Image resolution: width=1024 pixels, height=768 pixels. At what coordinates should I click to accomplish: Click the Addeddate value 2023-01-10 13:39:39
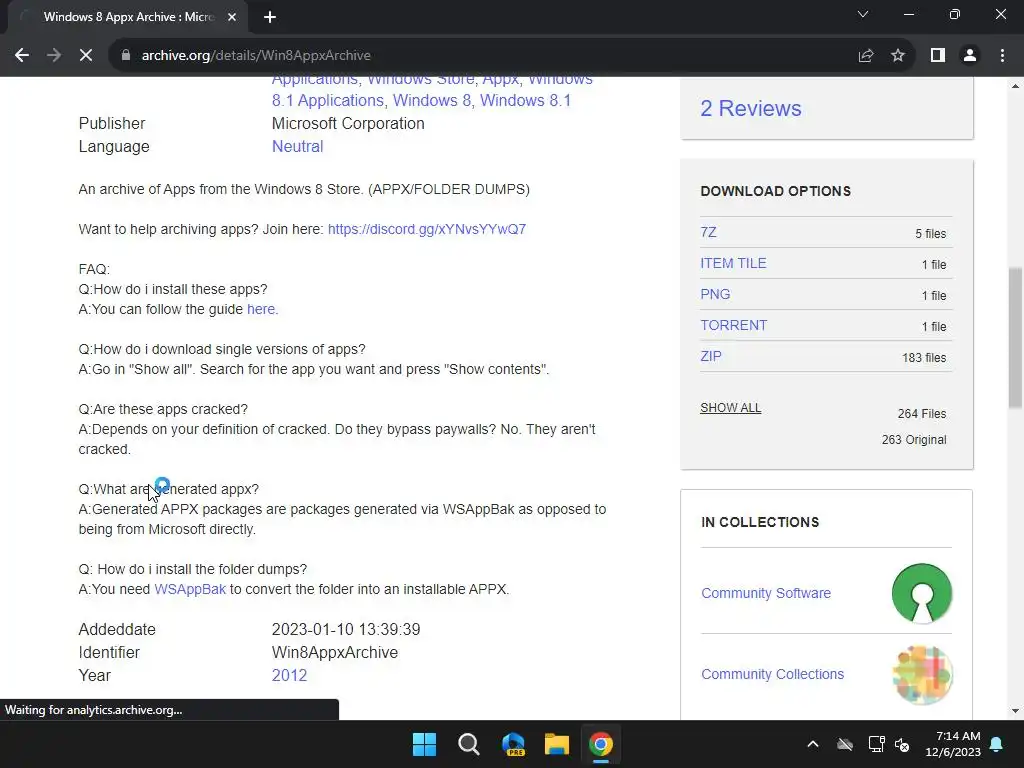[x=346, y=630]
